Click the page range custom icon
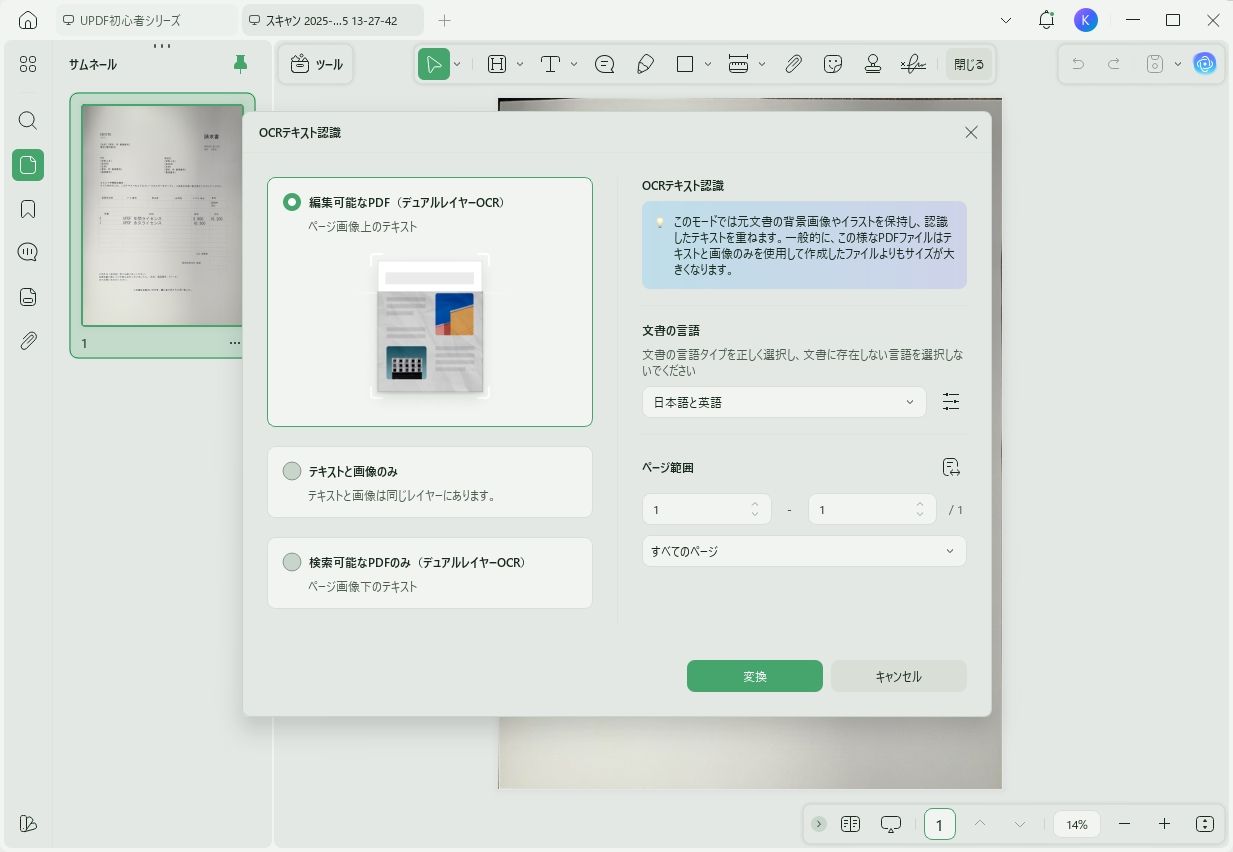 click(x=951, y=467)
